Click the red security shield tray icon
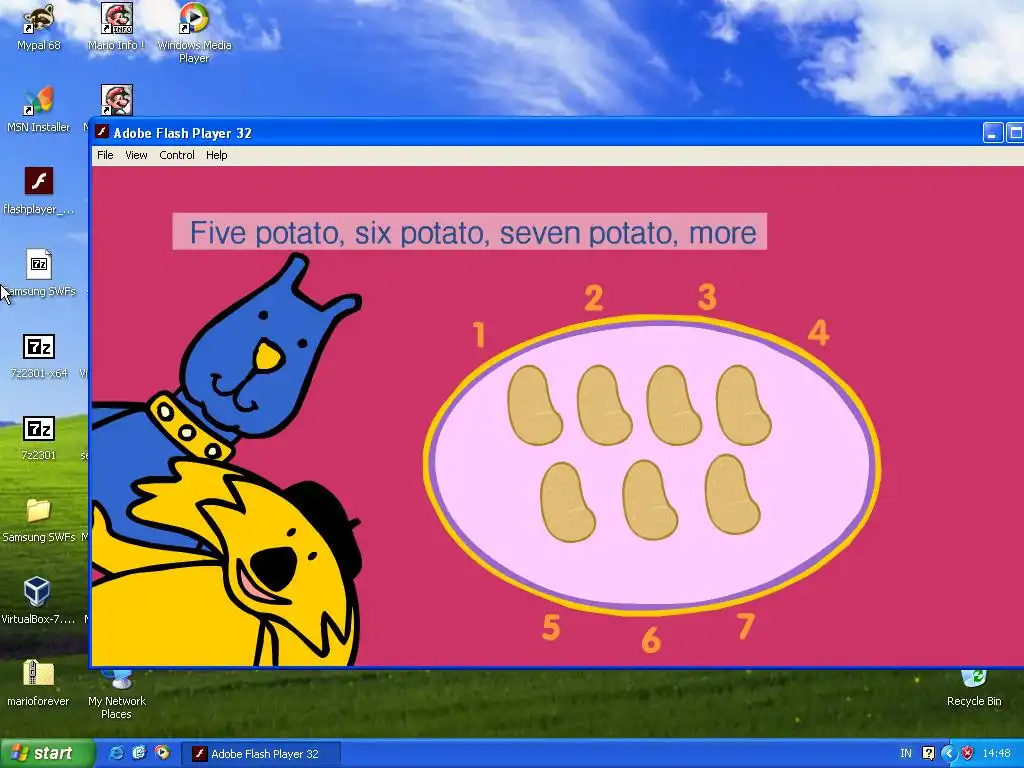The image size is (1024, 768). [968, 753]
